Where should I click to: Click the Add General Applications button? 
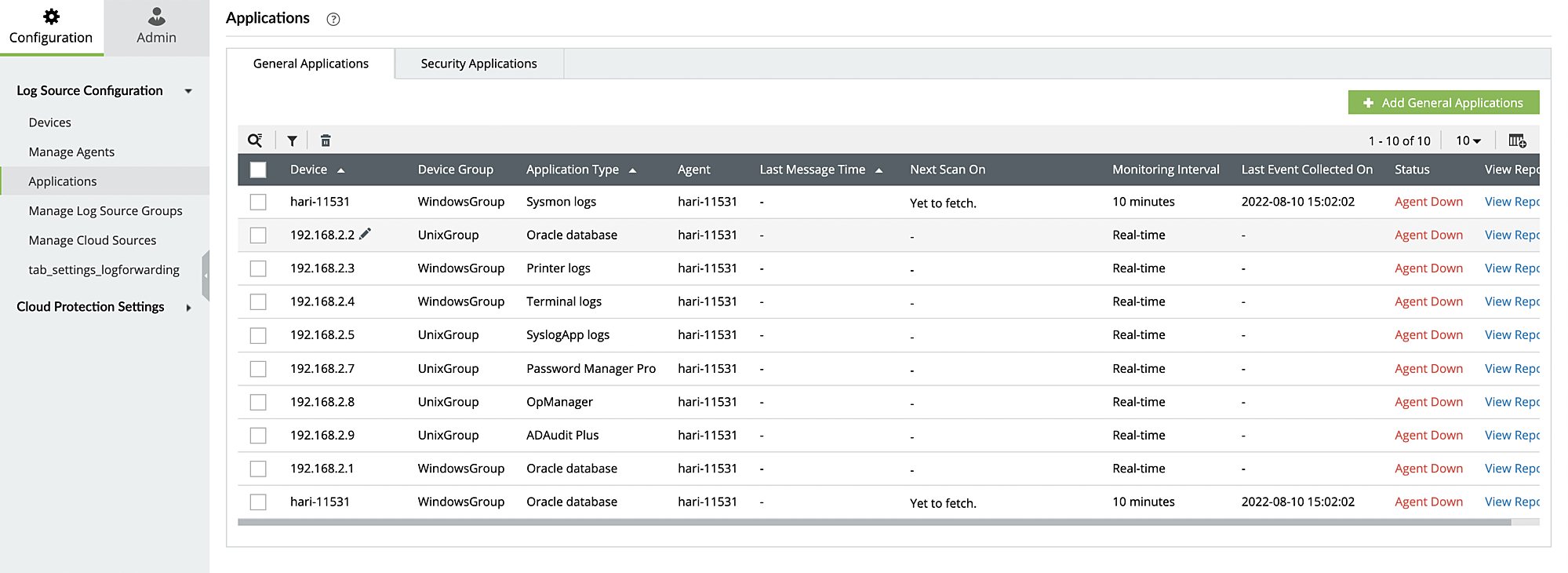(x=1443, y=103)
